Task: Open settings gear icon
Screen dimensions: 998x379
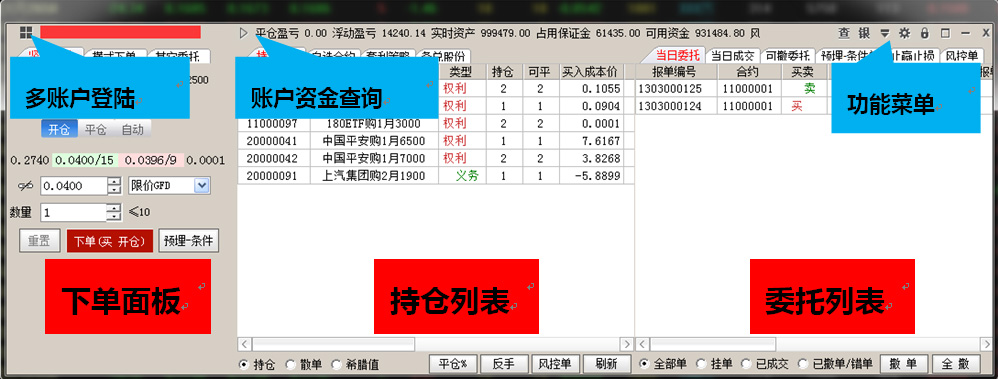Action: coord(904,33)
